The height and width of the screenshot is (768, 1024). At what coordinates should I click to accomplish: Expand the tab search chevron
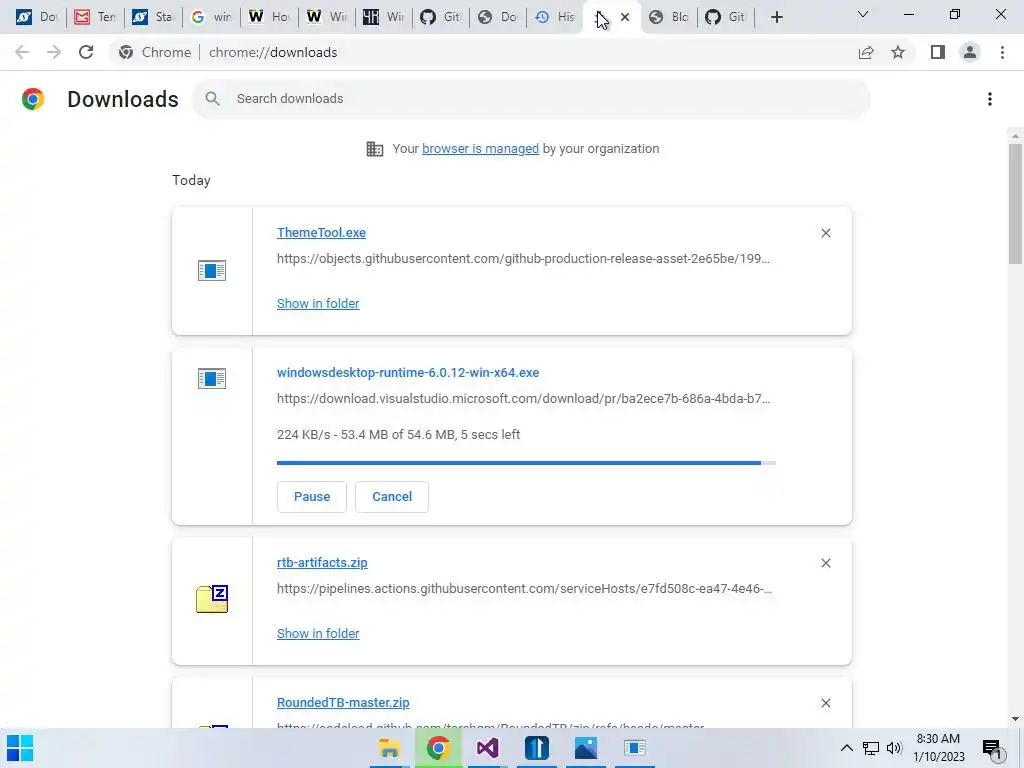863,14
